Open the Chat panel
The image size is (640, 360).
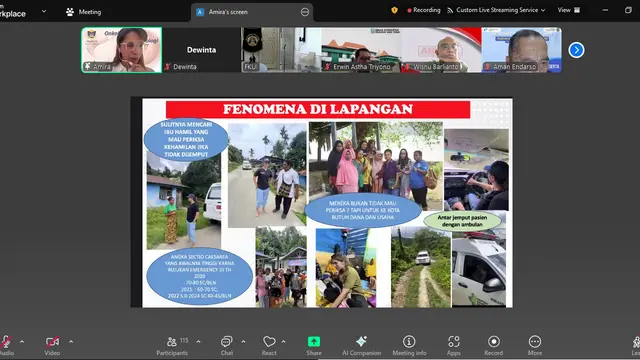coord(227,345)
